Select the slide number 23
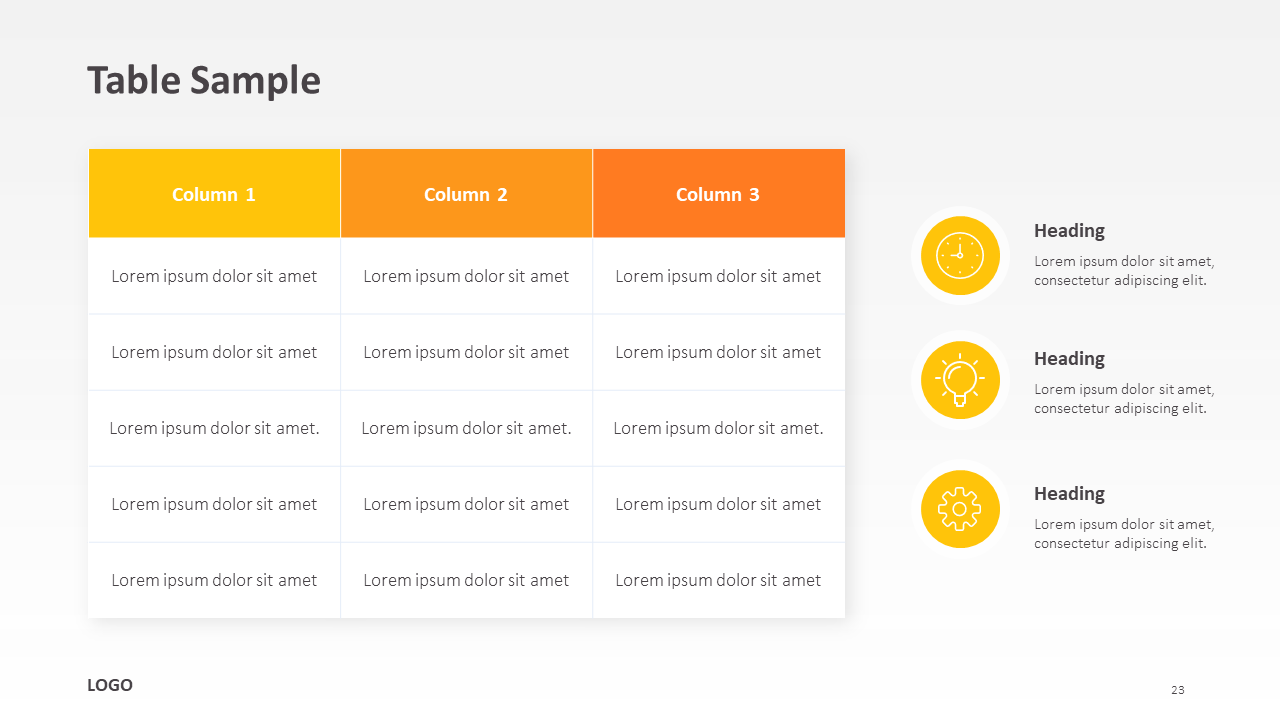 pos(1177,690)
